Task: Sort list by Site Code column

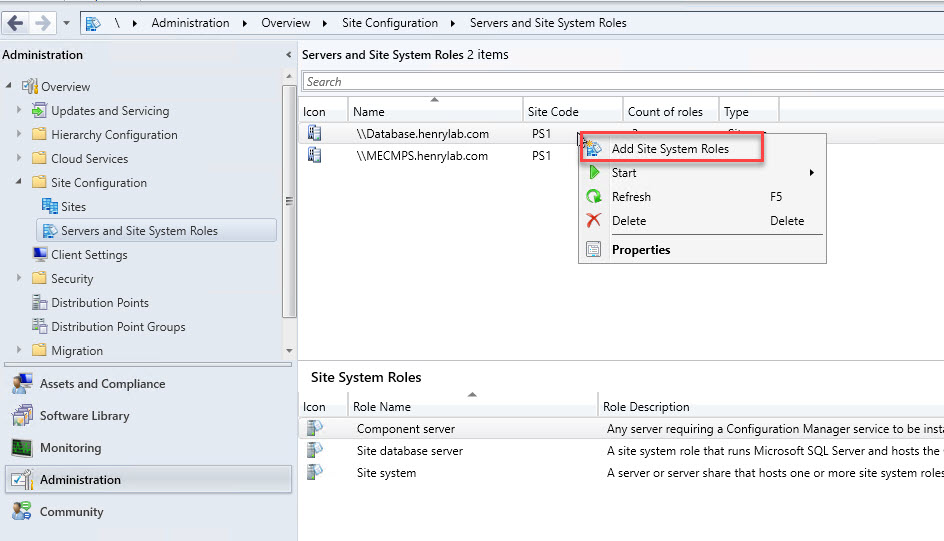Action: pyautogui.click(x=555, y=112)
